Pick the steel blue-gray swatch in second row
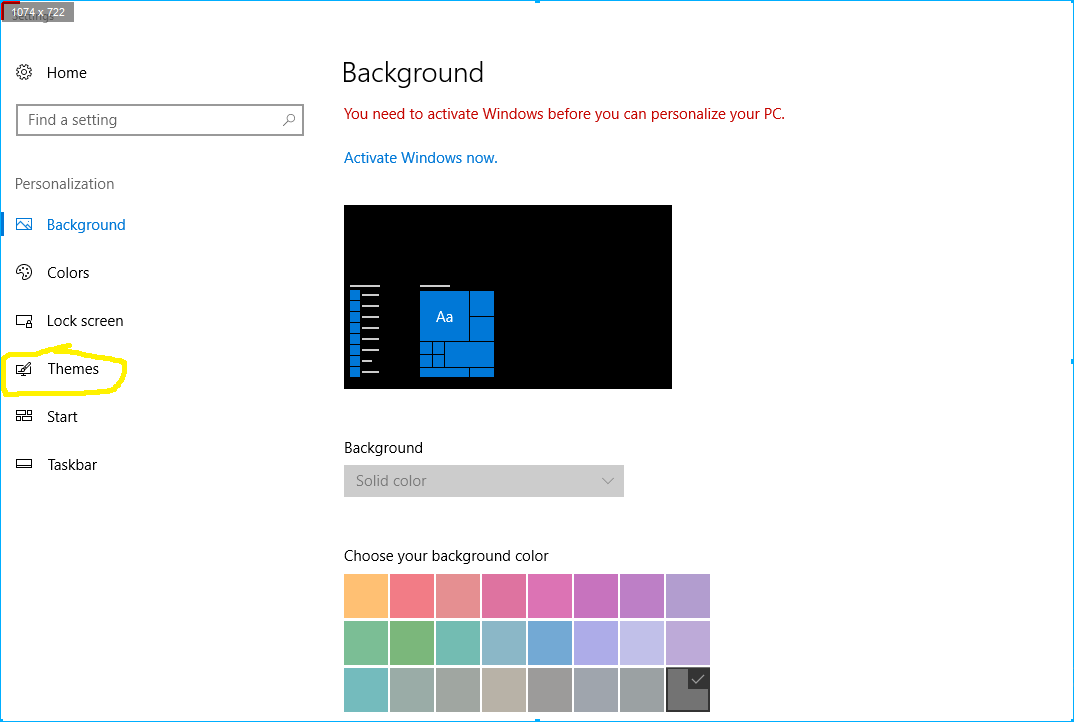Viewport: 1074px width, 722px height. [x=503, y=643]
